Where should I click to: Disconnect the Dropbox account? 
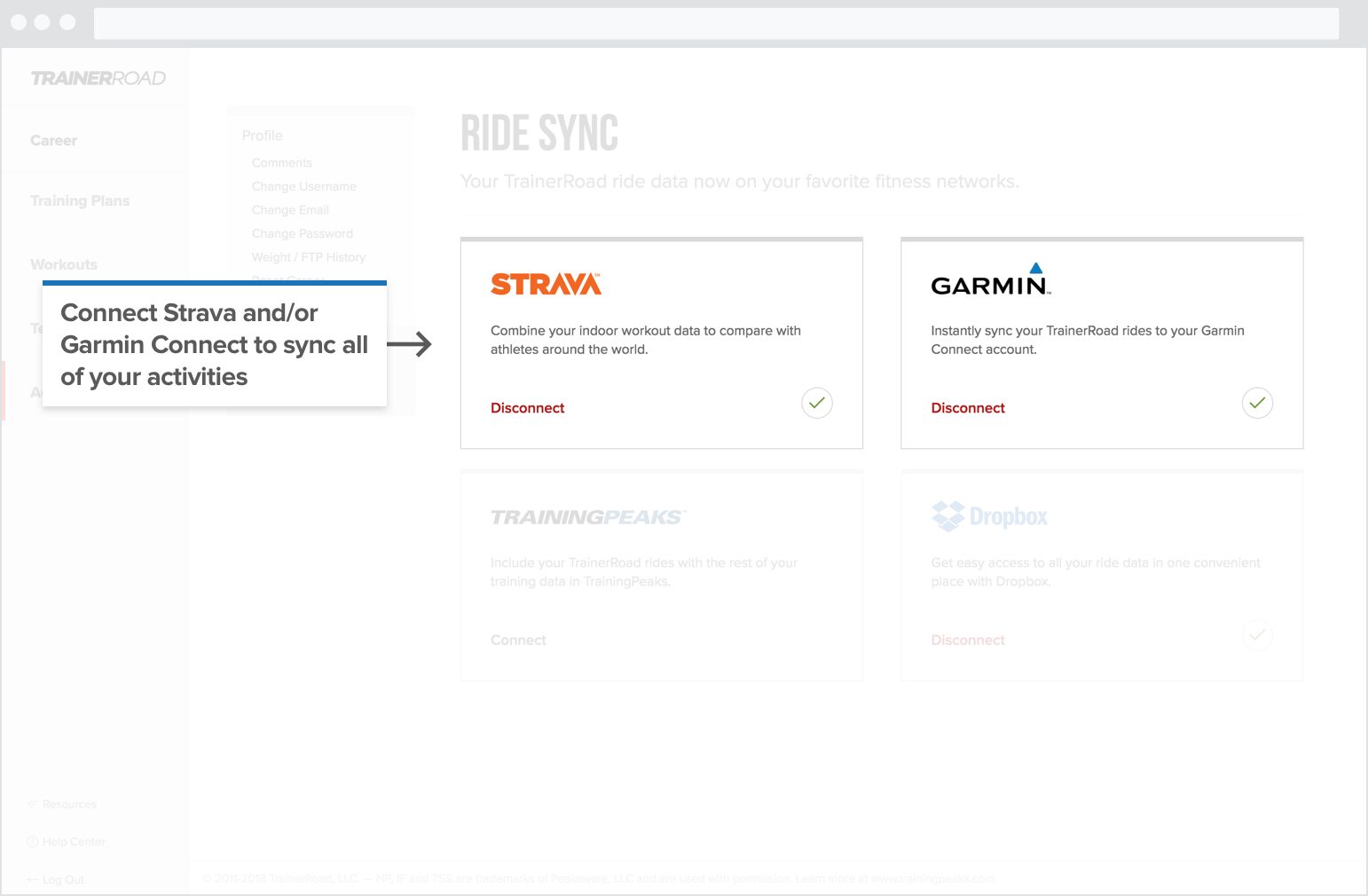click(968, 641)
